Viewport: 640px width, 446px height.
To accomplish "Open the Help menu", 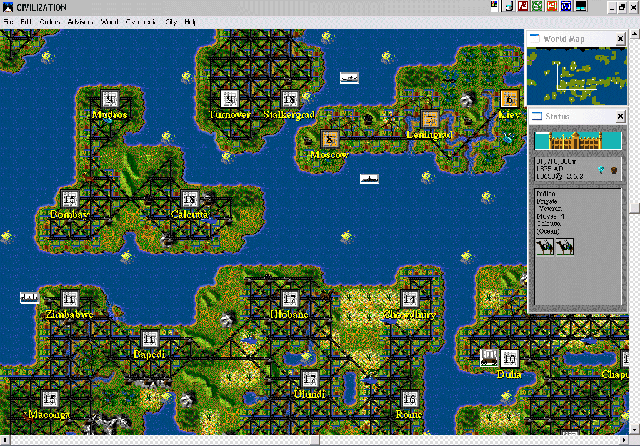I will (190, 22).
